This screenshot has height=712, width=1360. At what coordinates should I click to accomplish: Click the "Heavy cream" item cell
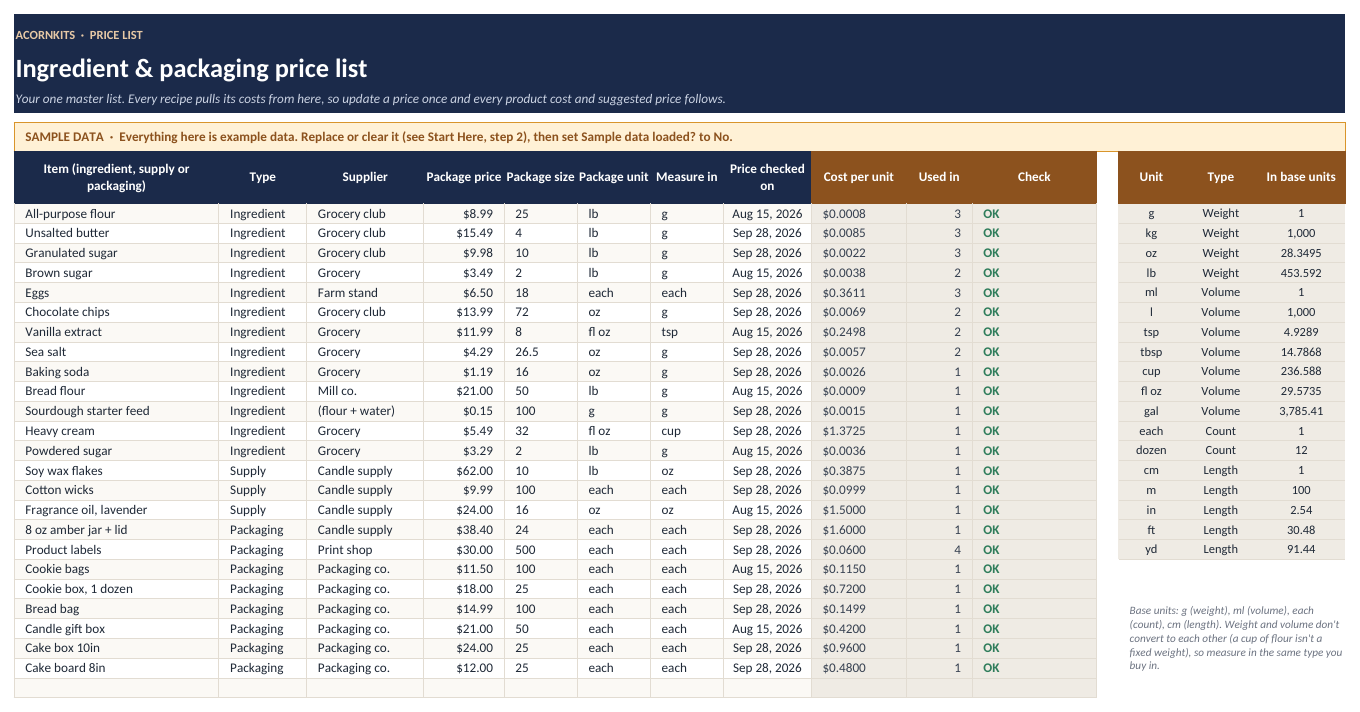click(116, 431)
